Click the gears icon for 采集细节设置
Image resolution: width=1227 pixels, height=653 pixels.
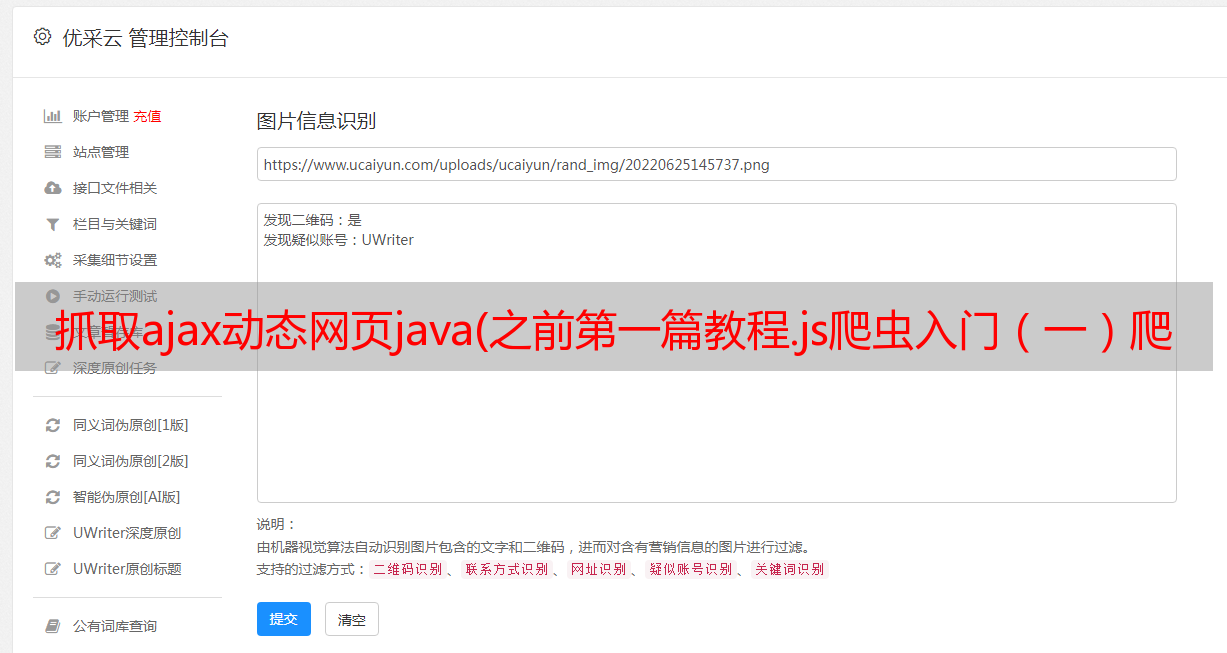[53, 260]
